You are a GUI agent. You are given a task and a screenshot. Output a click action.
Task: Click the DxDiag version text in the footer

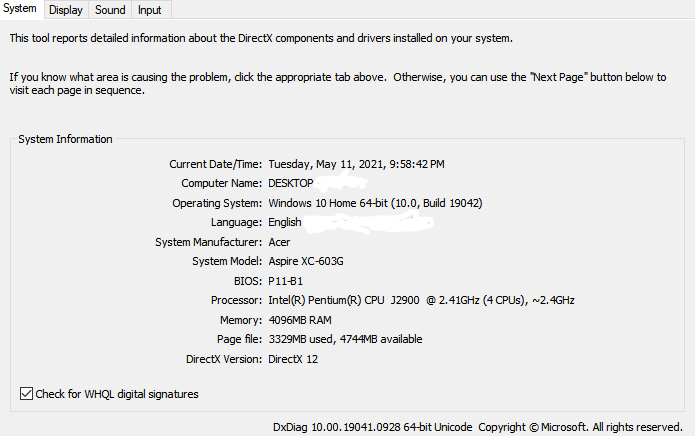tap(372, 427)
